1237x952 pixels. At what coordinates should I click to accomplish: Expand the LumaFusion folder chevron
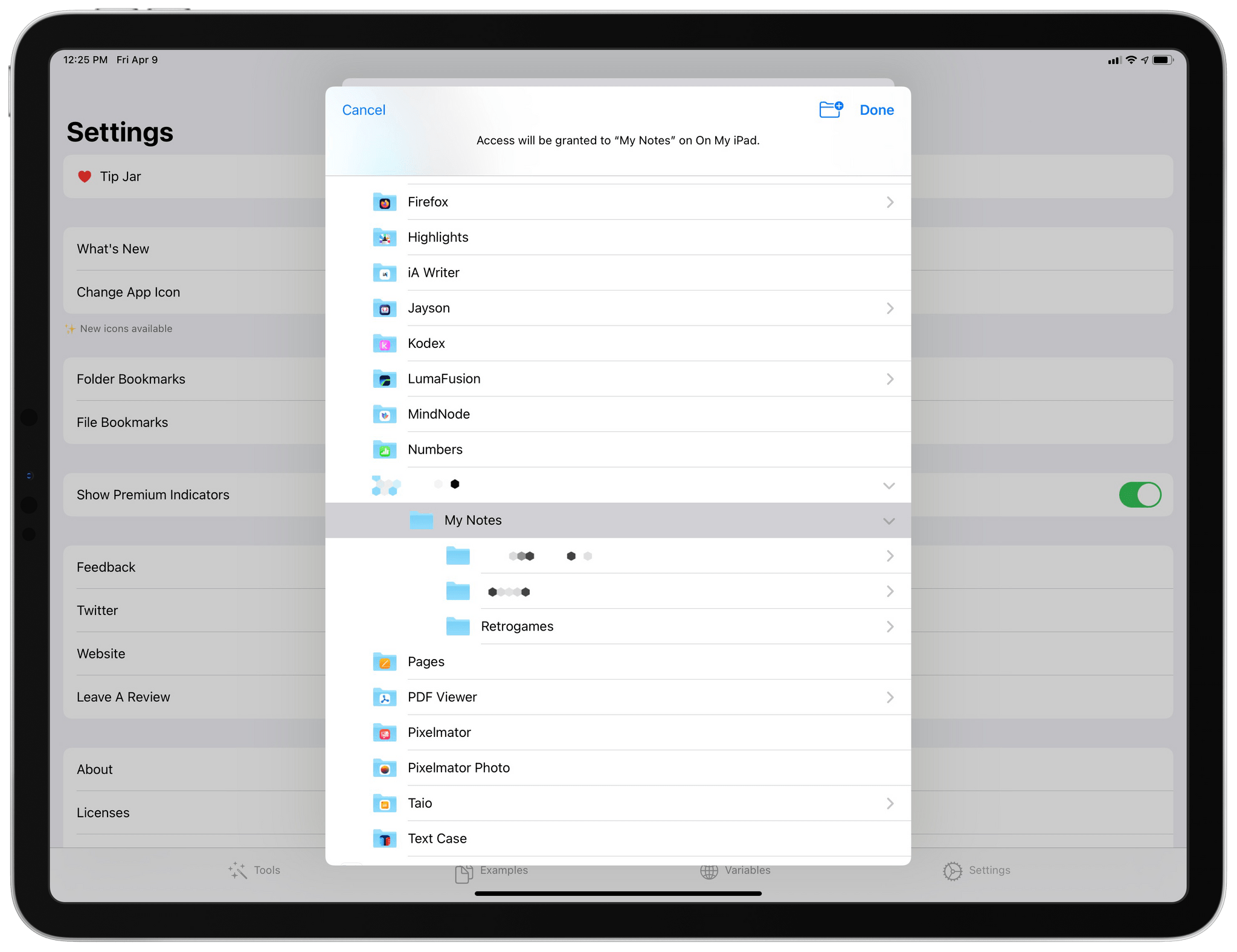point(890,379)
